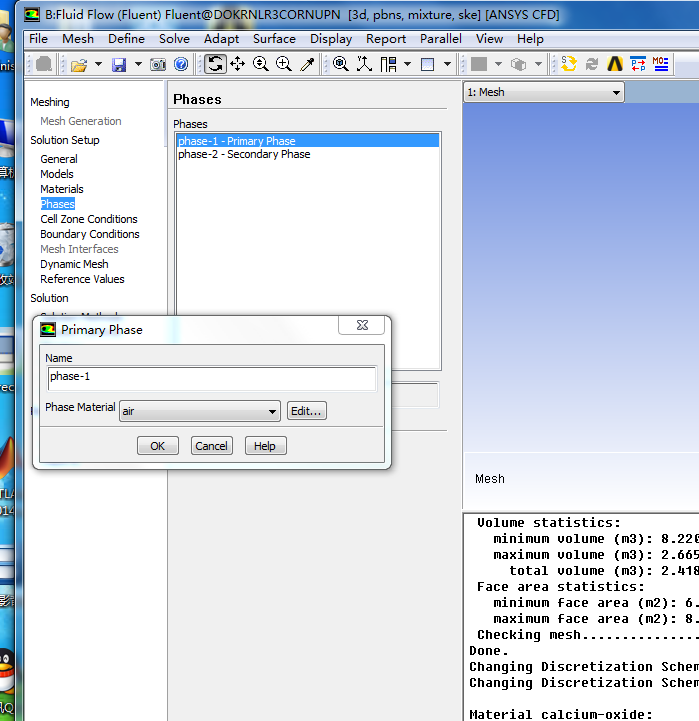The height and width of the screenshot is (721, 699).
Task: Click Cancel in Primary Phase dialog
Action: (212, 446)
